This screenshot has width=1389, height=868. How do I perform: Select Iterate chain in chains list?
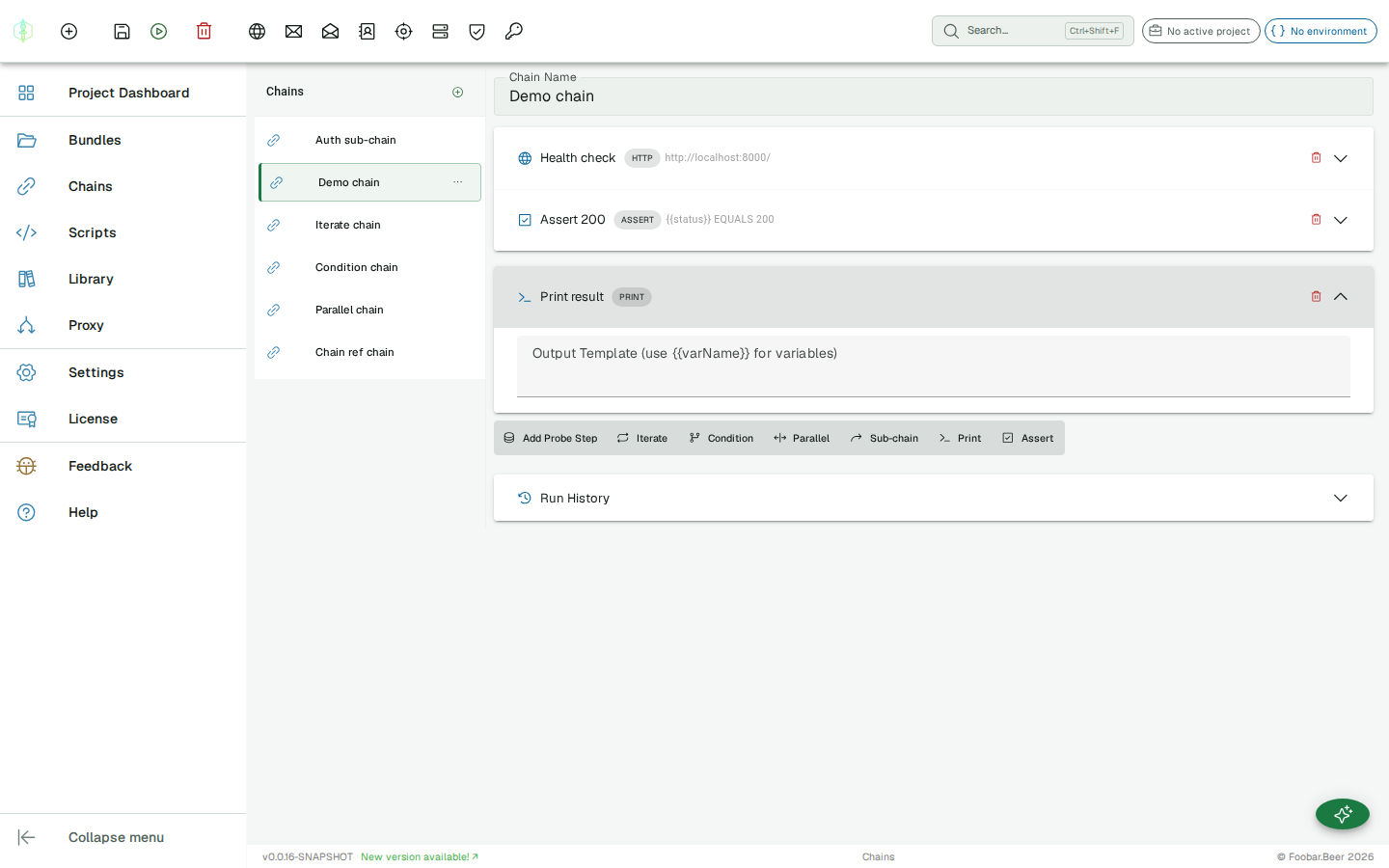point(369,225)
